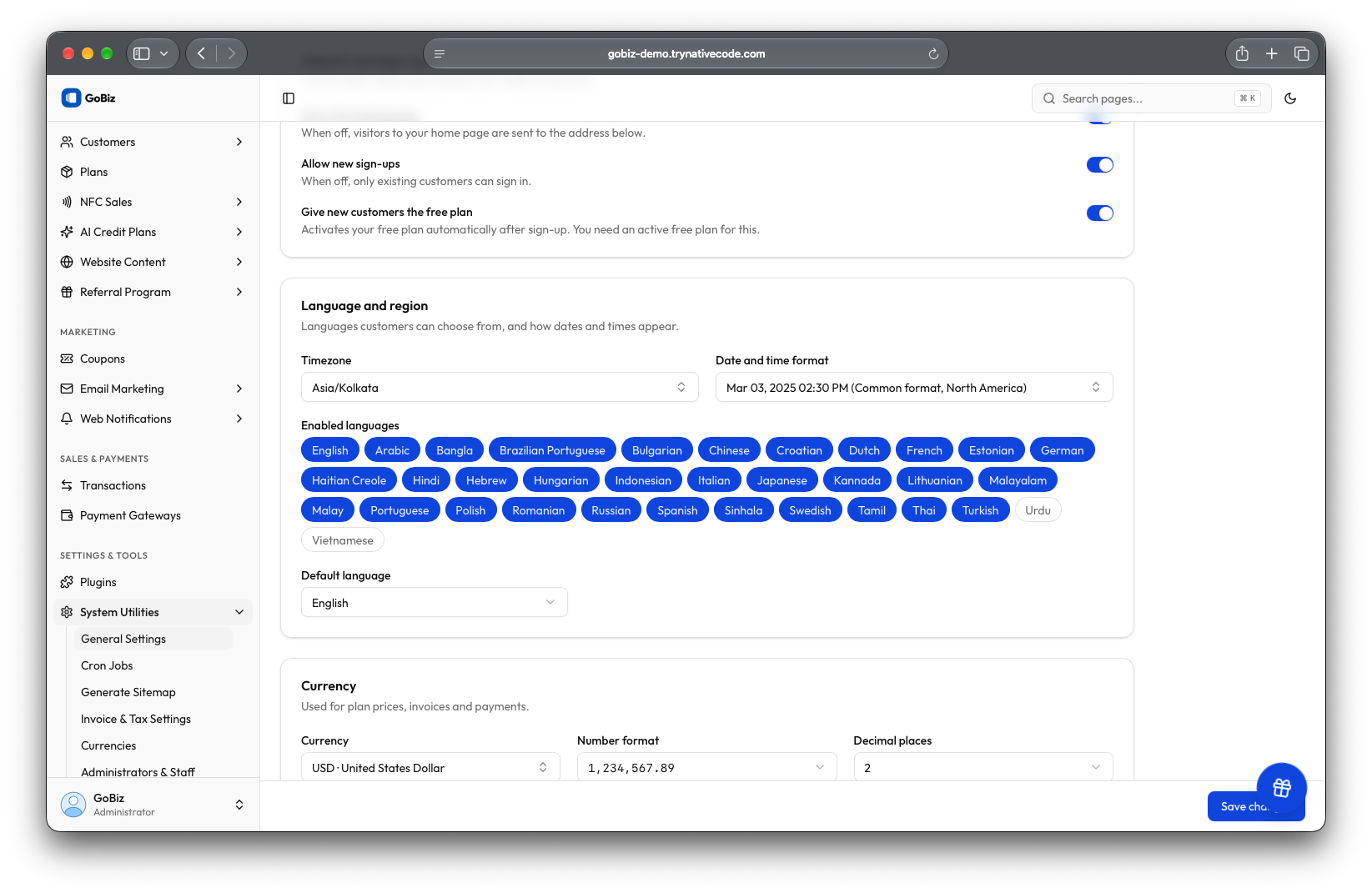This screenshot has width=1372, height=893.
Task: Open Safari sidebar toggle
Action: tap(142, 53)
